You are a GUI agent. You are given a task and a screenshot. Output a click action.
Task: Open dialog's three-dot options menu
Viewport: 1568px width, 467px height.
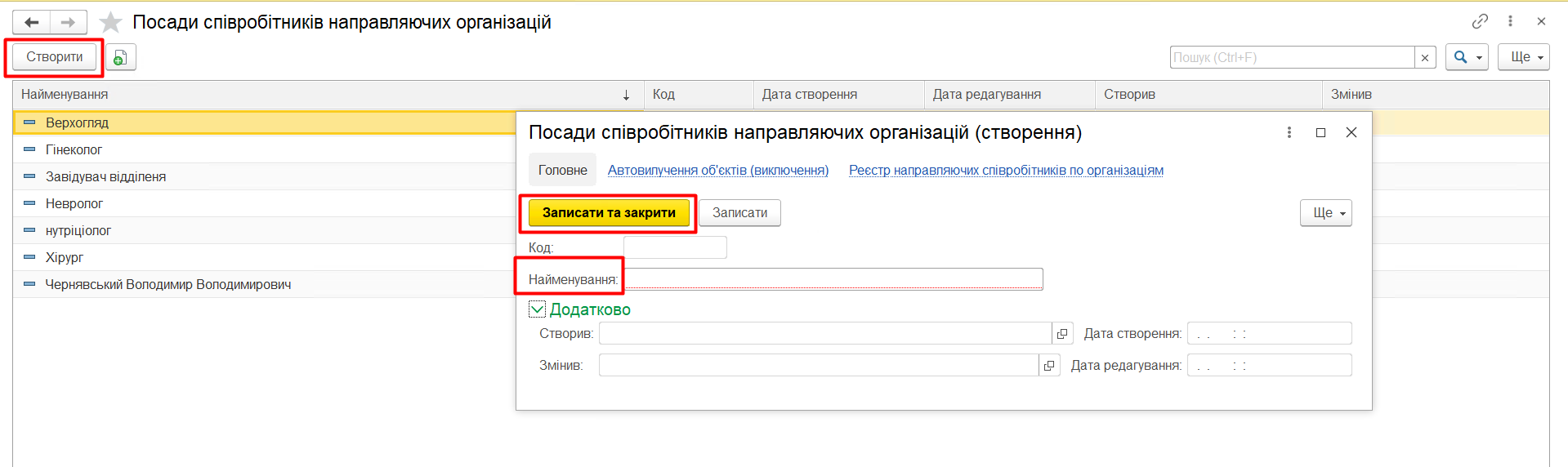pyautogui.click(x=1289, y=132)
